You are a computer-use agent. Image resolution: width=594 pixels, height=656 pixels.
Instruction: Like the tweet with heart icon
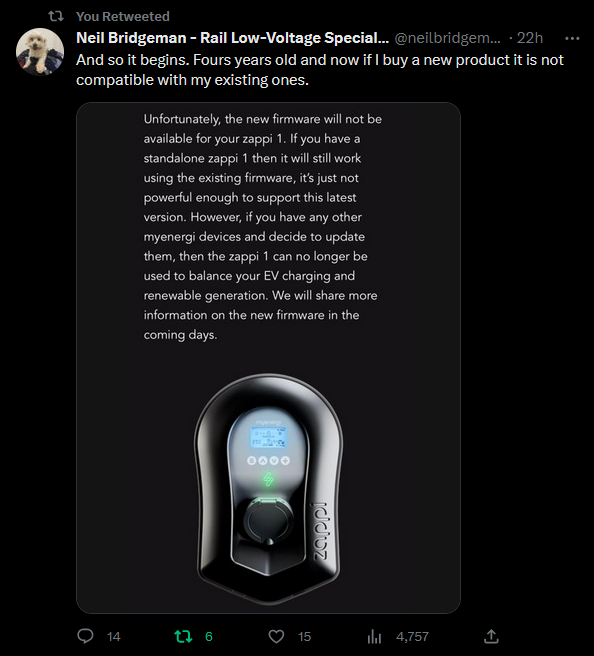276,636
